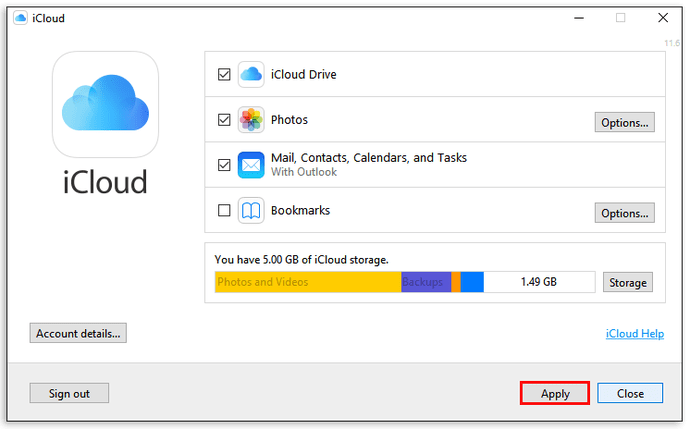Viewport: 690px width, 429px height.
Task: Click the small iCloud title bar icon
Action: 20,18
